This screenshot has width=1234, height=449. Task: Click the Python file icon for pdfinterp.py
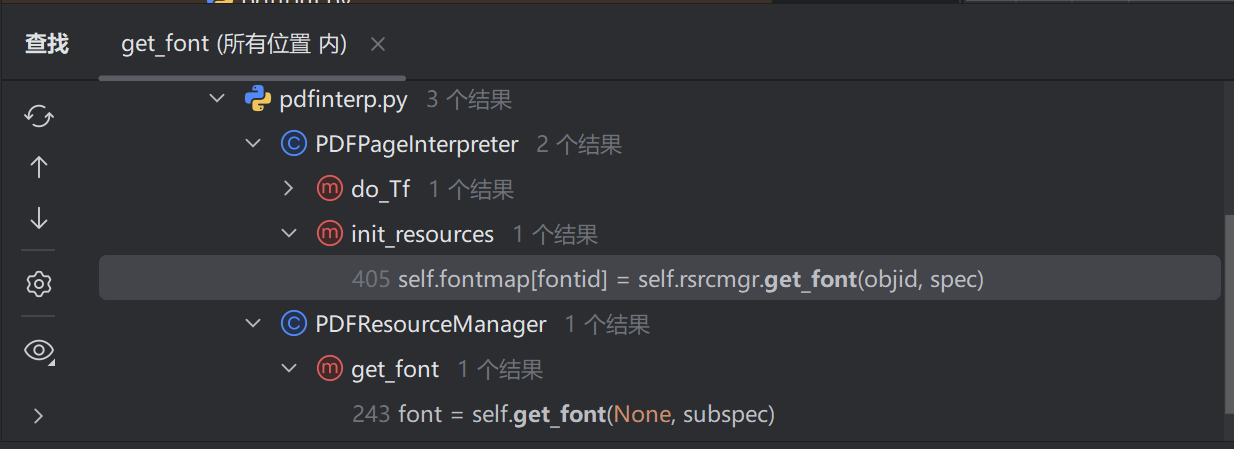[258, 99]
